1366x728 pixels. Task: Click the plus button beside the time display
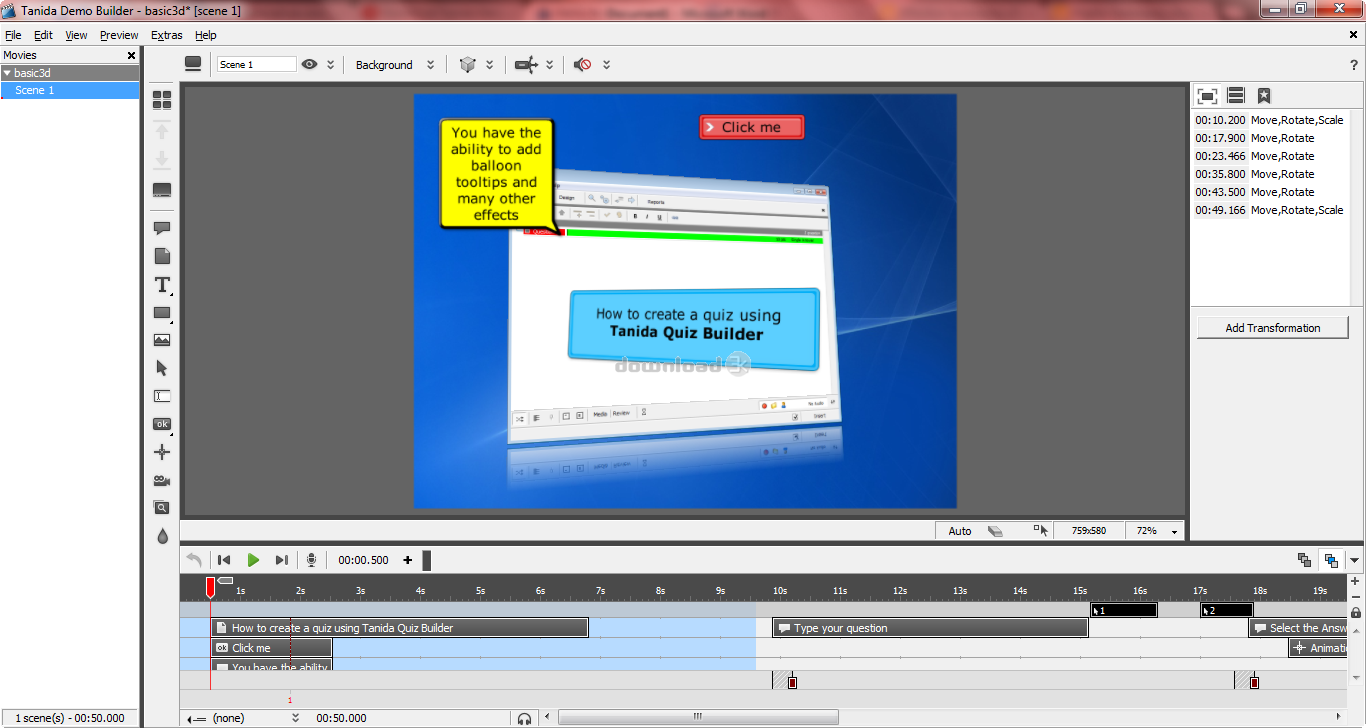[407, 560]
